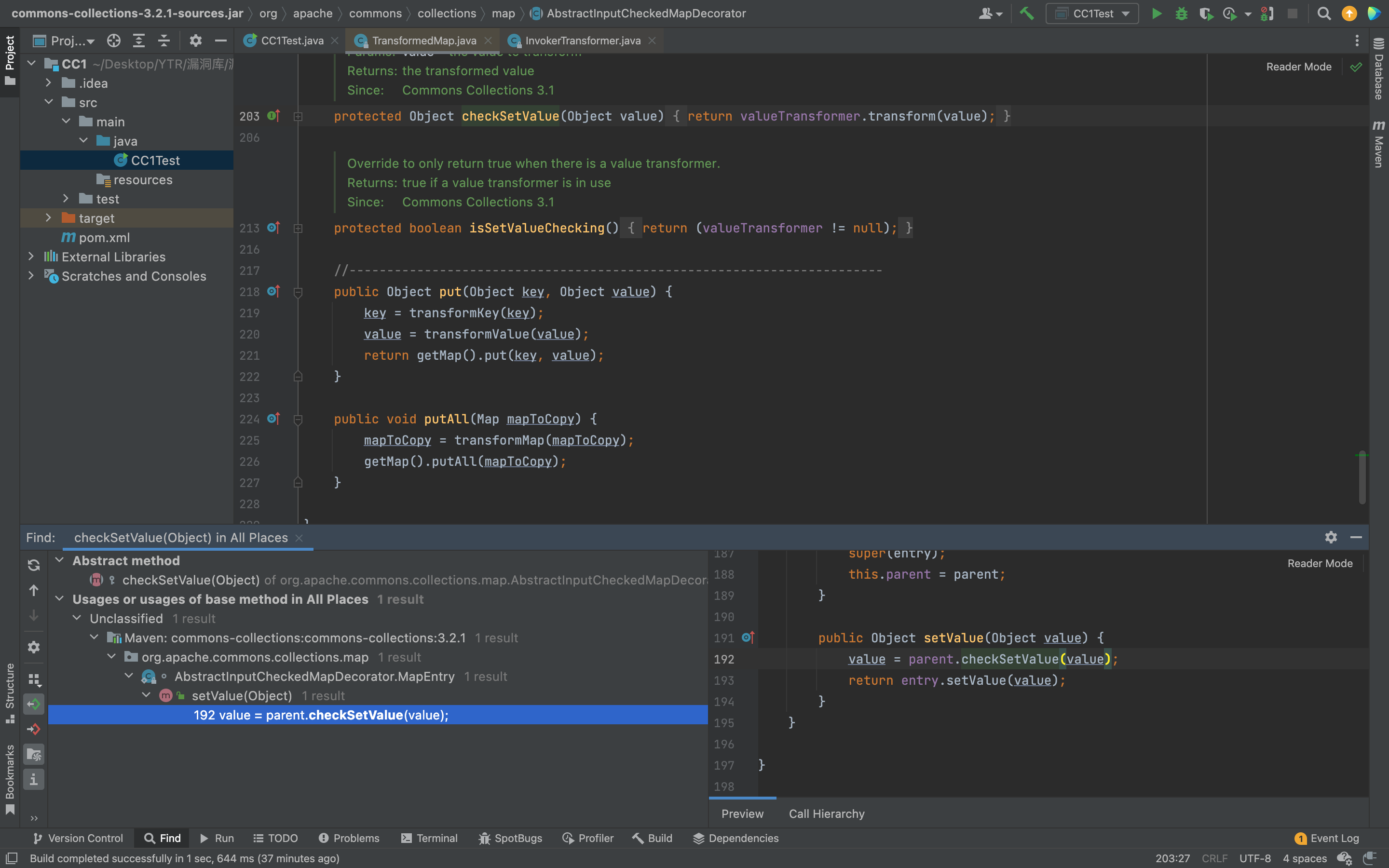Select pom.xml in project tree
1389x868 pixels.
tap(104, 238)
